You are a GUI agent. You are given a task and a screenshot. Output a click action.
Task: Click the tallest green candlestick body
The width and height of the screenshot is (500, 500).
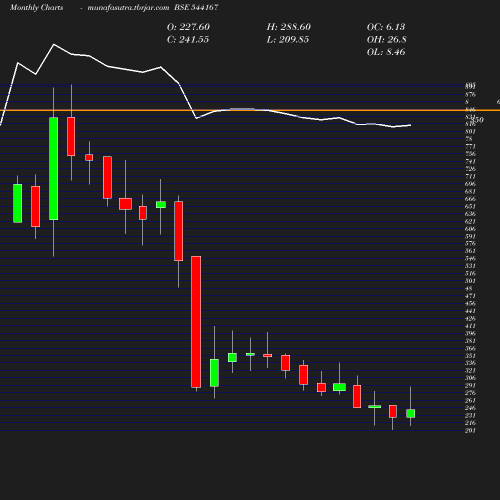tap(54, 168)
